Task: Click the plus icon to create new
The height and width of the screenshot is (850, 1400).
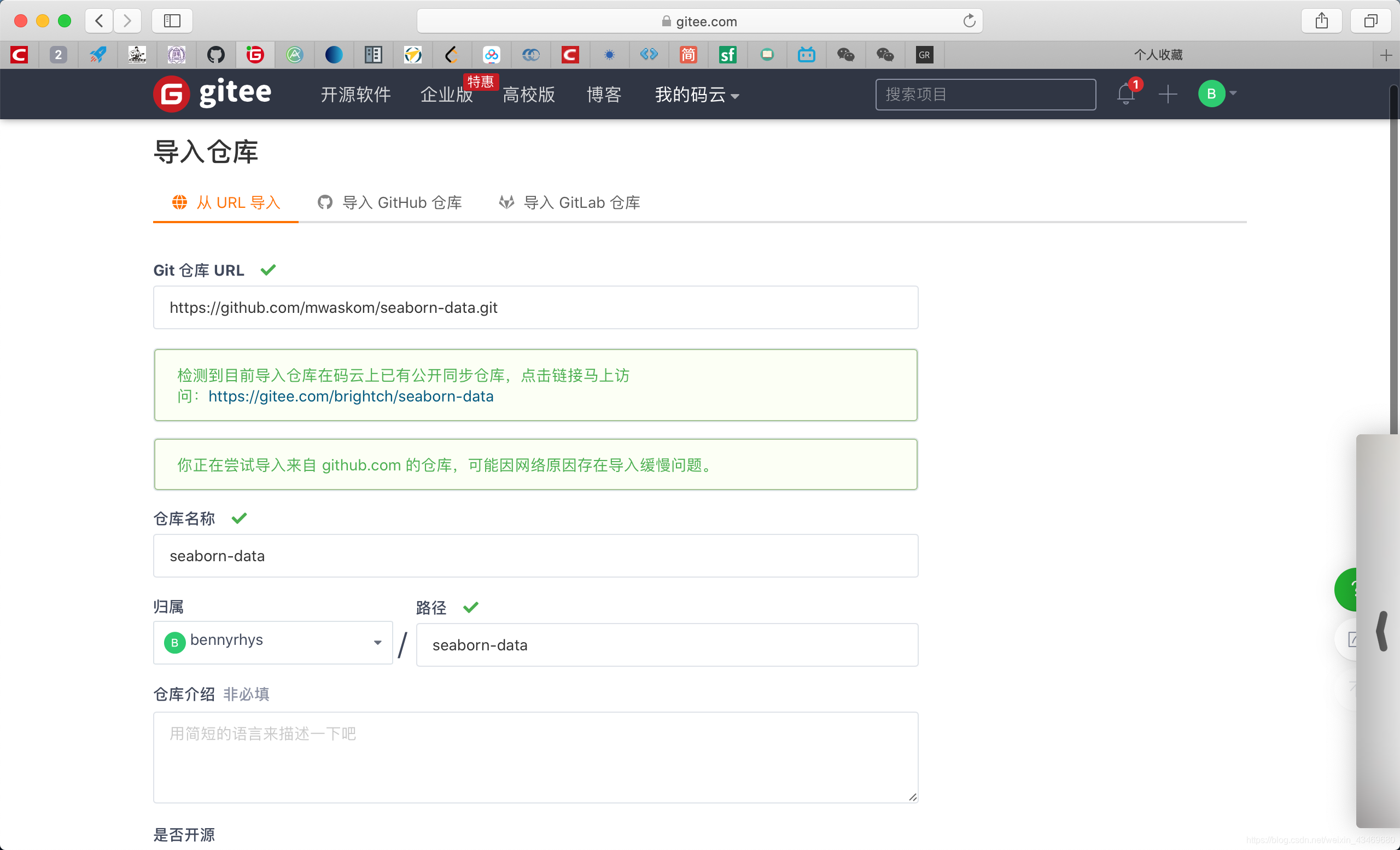Action: click(1168, 94)
